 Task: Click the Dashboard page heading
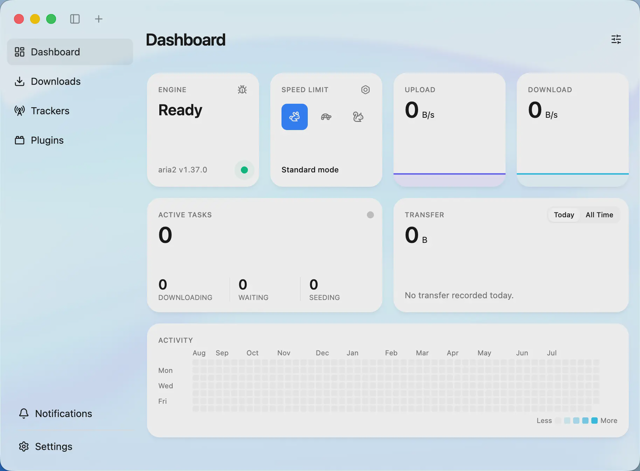185,40
